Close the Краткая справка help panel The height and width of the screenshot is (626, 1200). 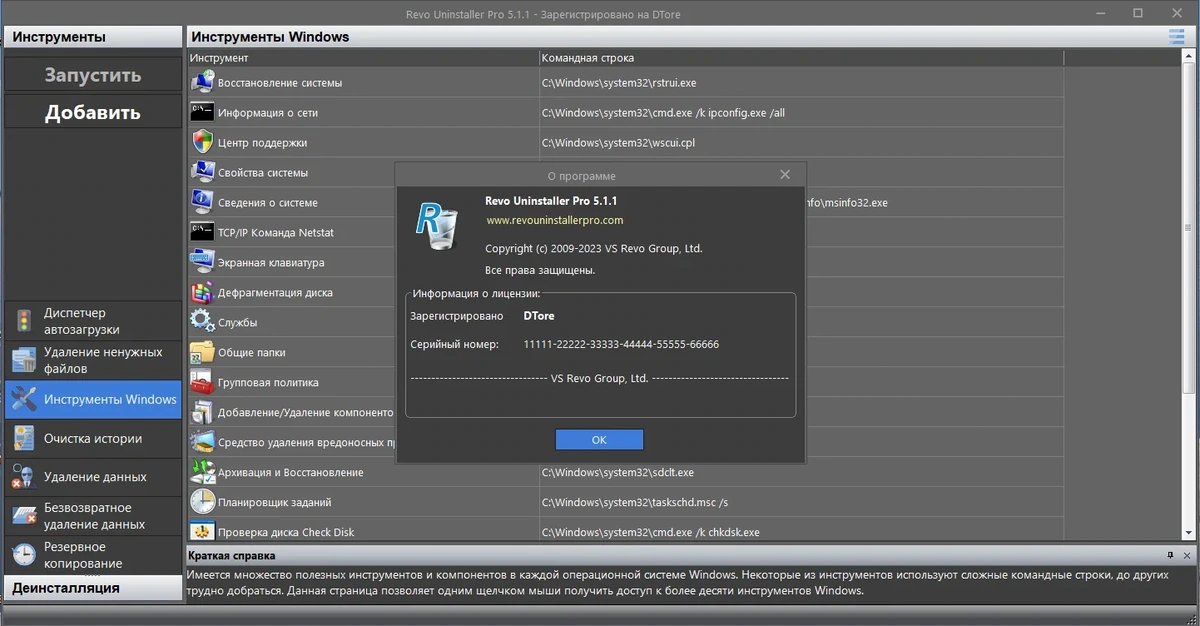(x=1186, y=555)
